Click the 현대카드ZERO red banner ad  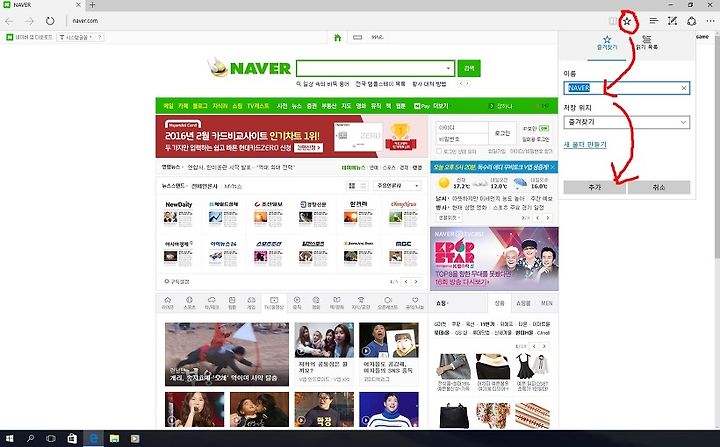coord(292,136)
